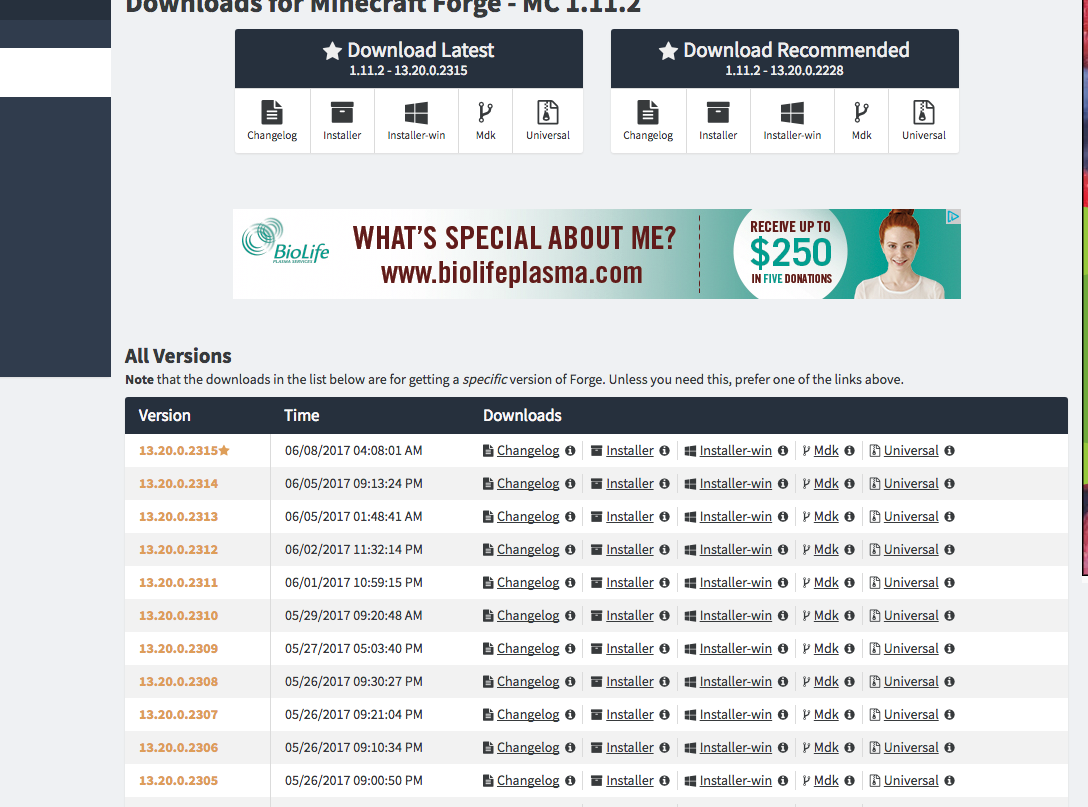
Task: Select version number 13.20.0.2313
Action: [x=178, y=516]
